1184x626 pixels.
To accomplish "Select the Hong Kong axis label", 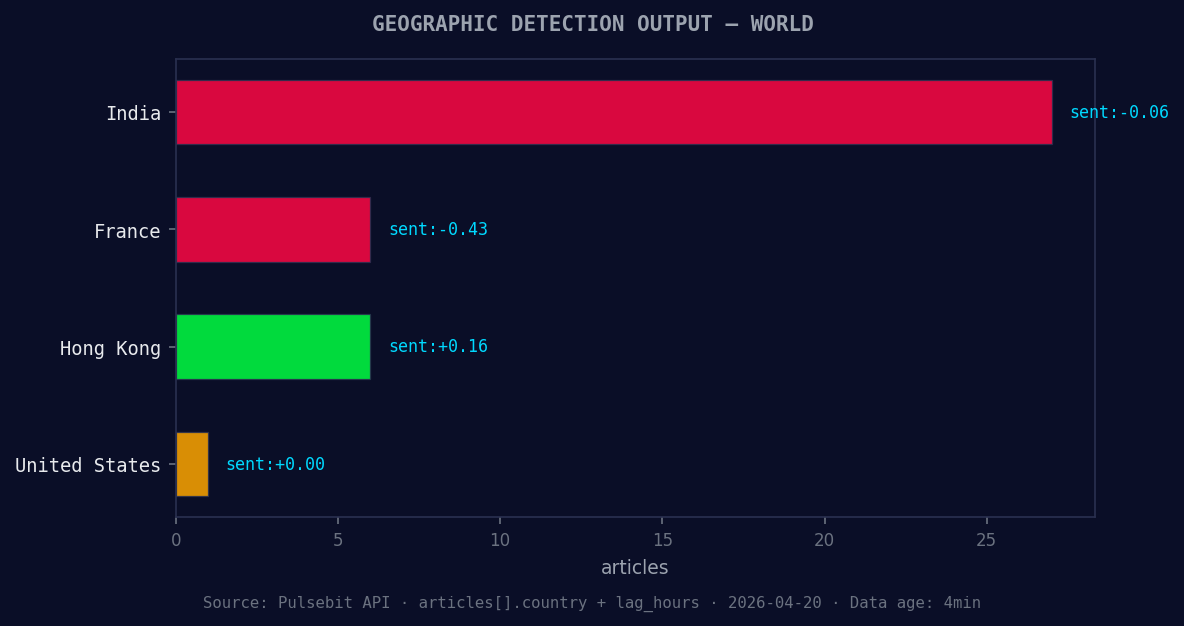I will [110, 347].
